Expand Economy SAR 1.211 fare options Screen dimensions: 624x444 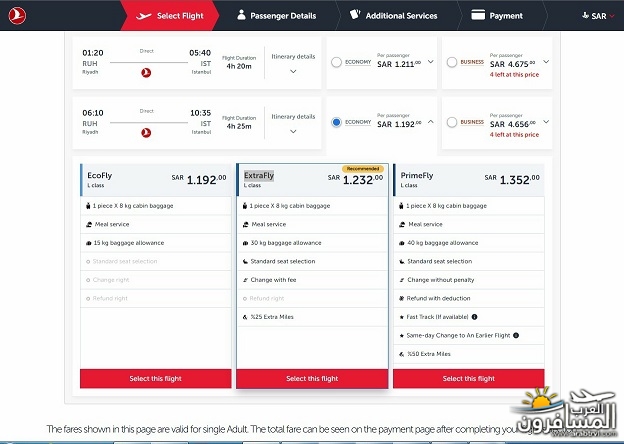coord(431,62)
